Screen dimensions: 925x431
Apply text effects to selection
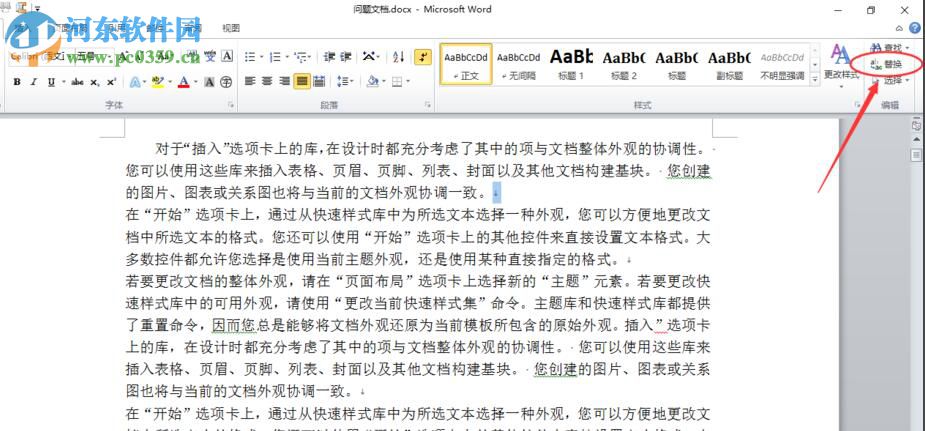[135, 82]
